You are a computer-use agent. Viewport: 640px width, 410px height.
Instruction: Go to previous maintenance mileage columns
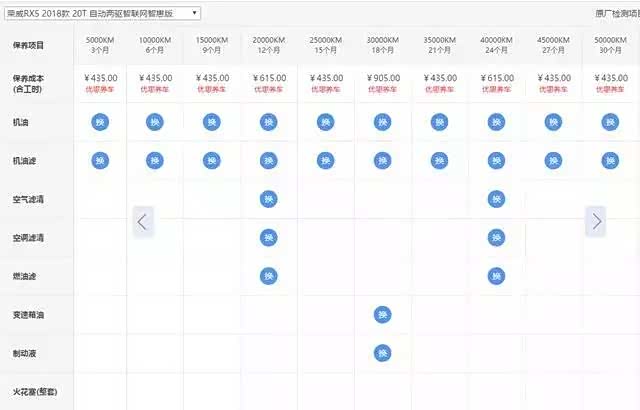[x=142, y=222]
